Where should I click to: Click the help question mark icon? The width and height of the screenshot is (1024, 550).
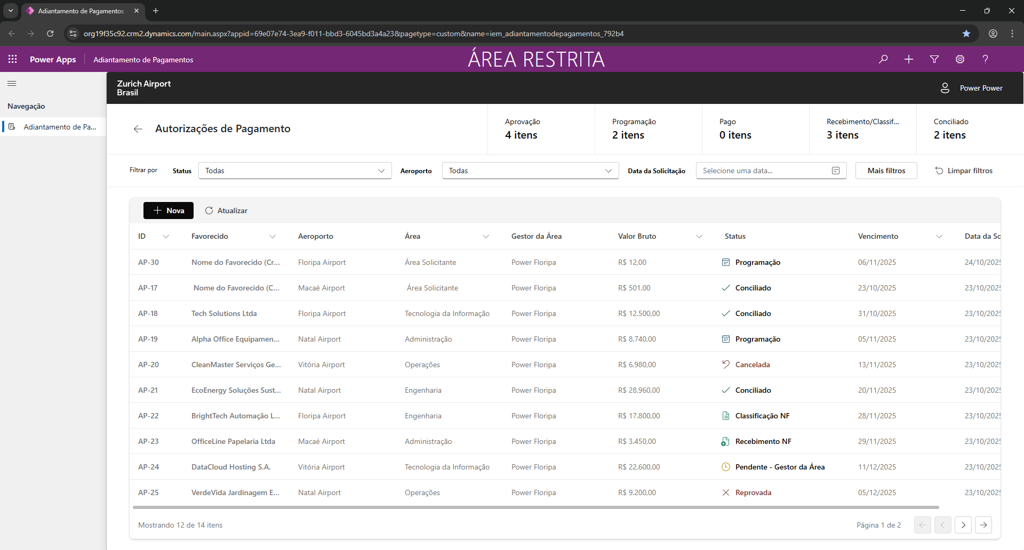[x=985, y=59]
